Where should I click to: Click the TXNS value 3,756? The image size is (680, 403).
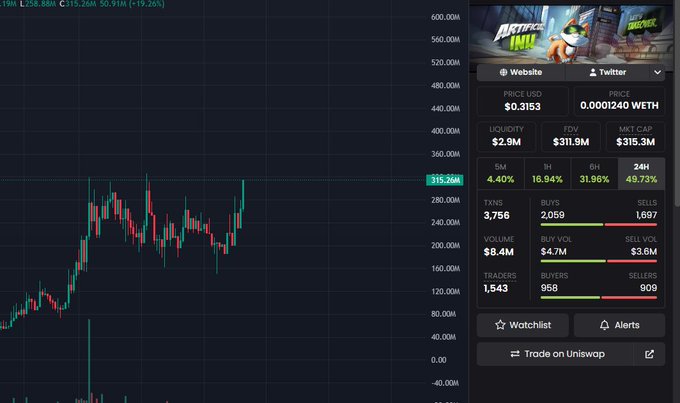[497, 216]
